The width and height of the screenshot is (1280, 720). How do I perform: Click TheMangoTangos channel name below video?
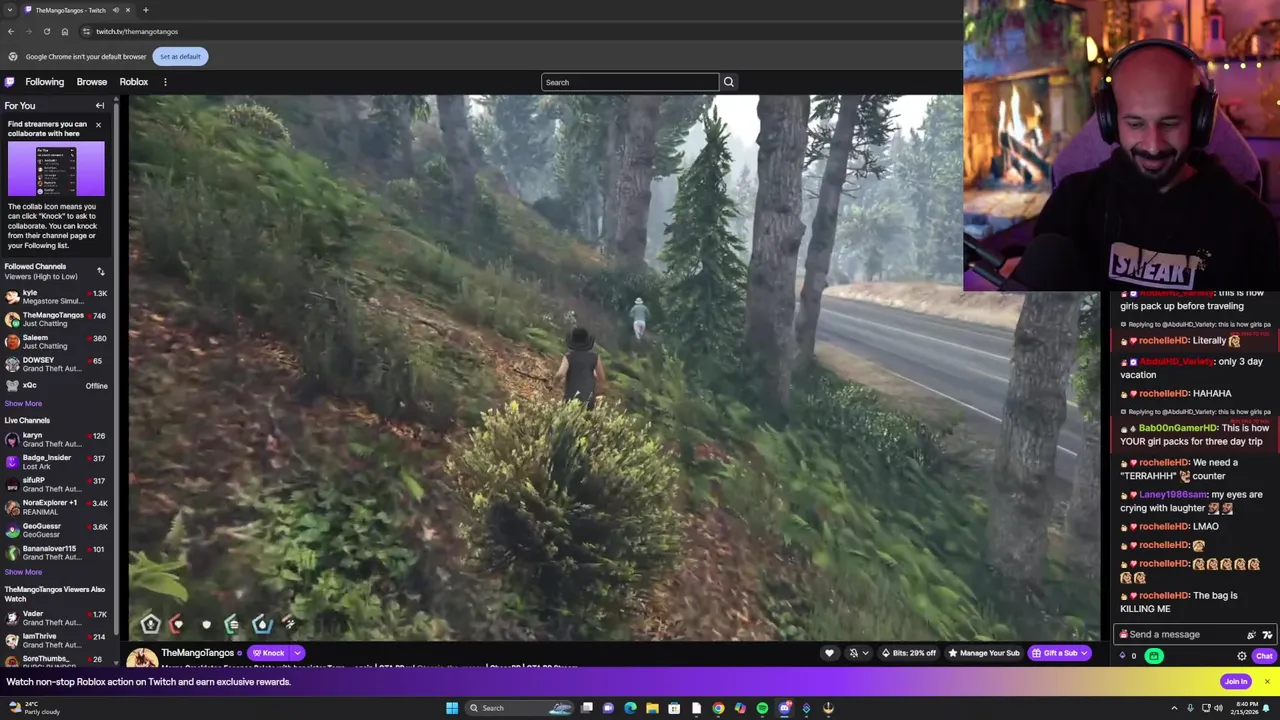tap(197, 653)
